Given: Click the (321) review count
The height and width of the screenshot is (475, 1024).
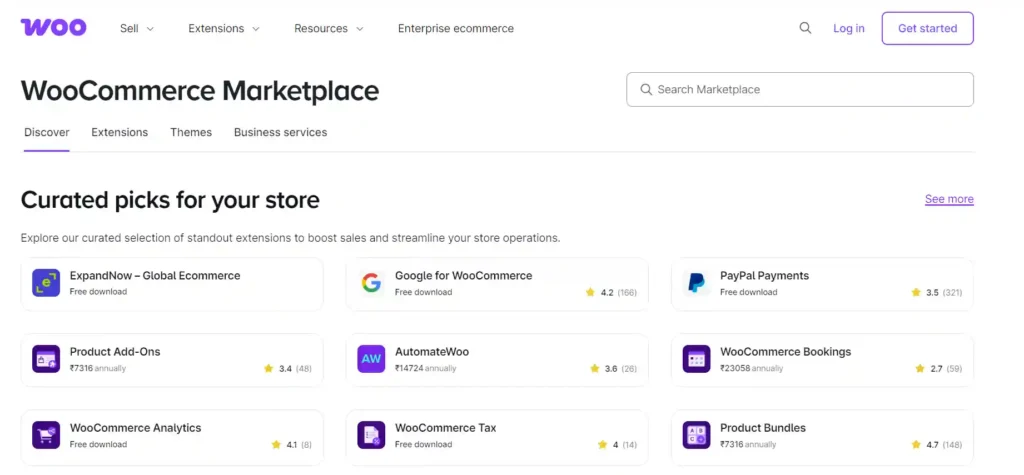Looking at the screenshot, I should (952, 293).
